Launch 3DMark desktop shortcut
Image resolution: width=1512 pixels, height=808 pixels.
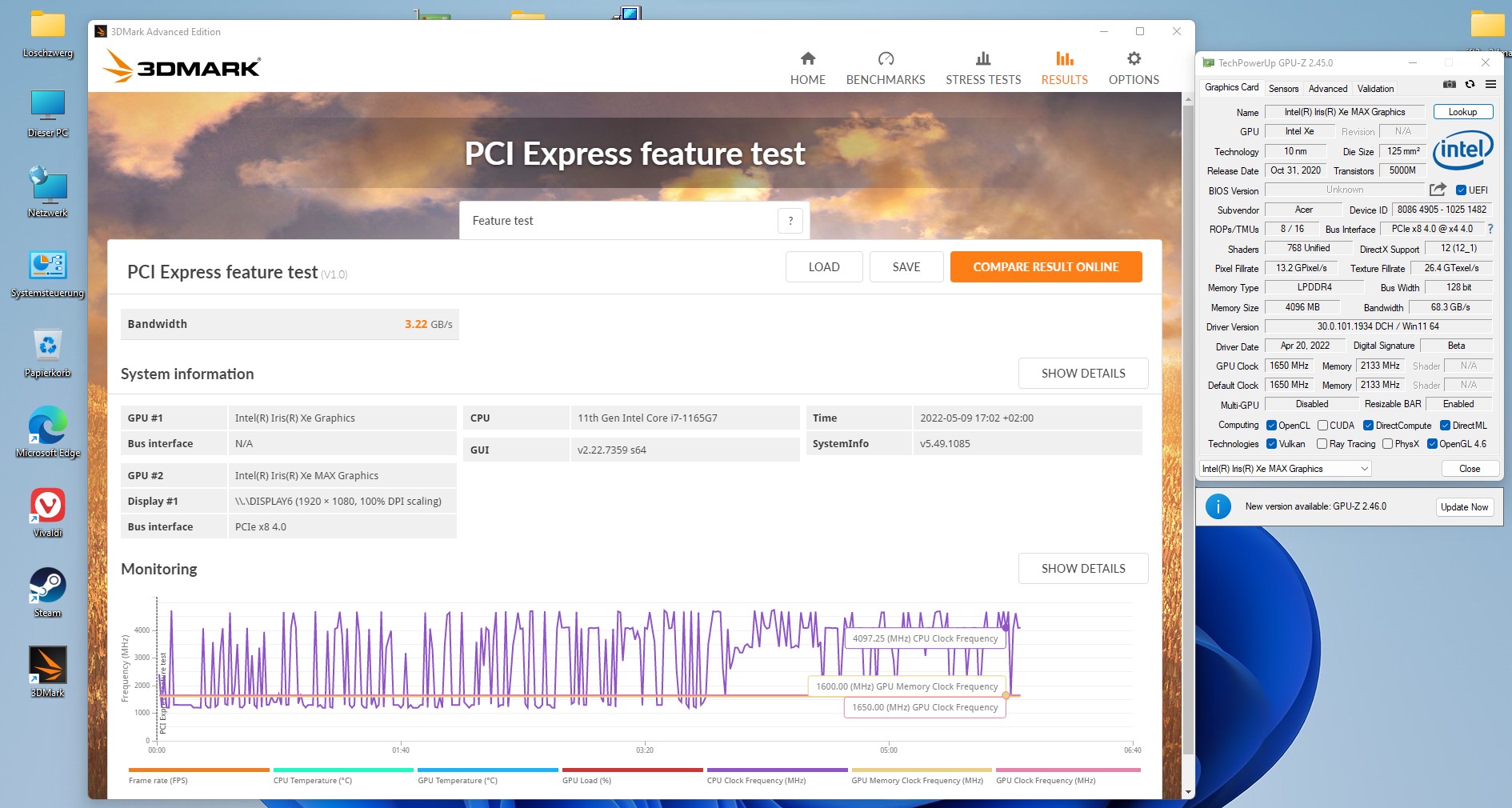48,673
